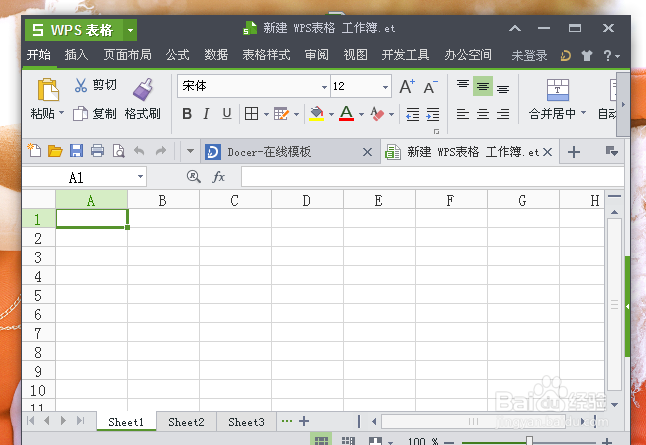This screenshot has width=646, height=445.
Task: Click the decrease indent icon
Action: coord(412,114)
